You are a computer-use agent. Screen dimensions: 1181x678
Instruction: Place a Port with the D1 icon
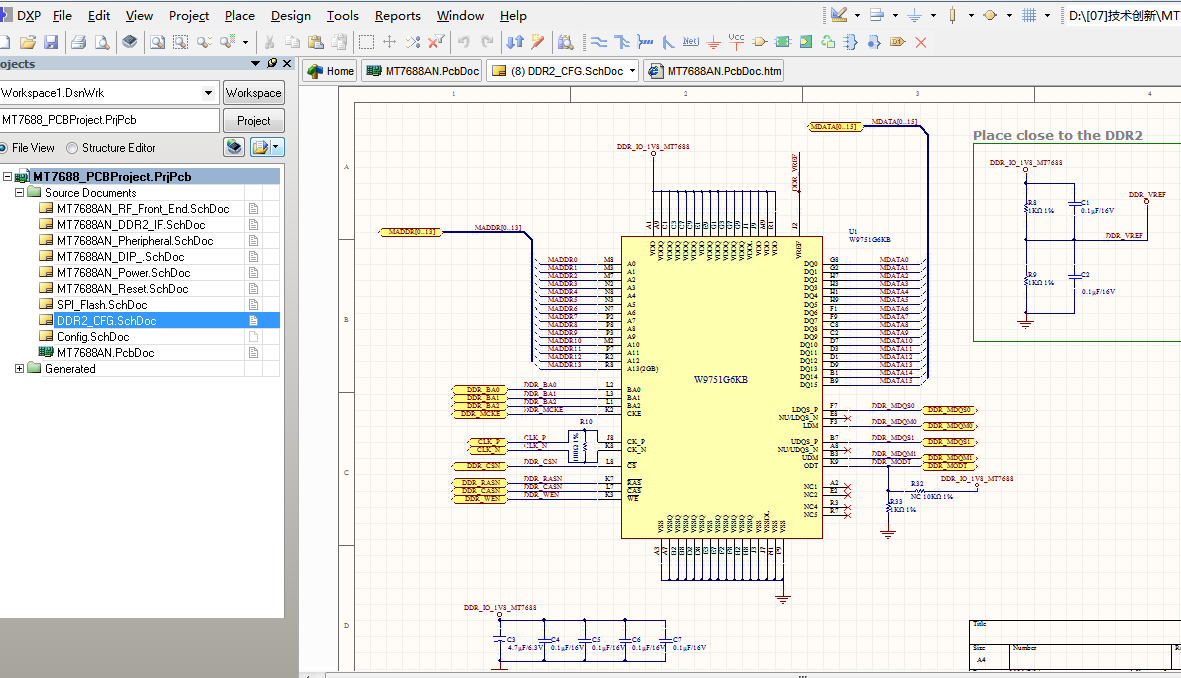coord(897,42)
